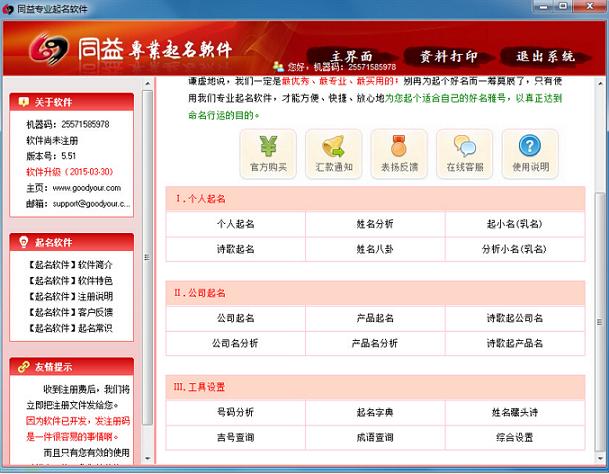The height and width of the screenshot is (474, 609).
Task: Open 公司名分析
Action: pos(235,343)
